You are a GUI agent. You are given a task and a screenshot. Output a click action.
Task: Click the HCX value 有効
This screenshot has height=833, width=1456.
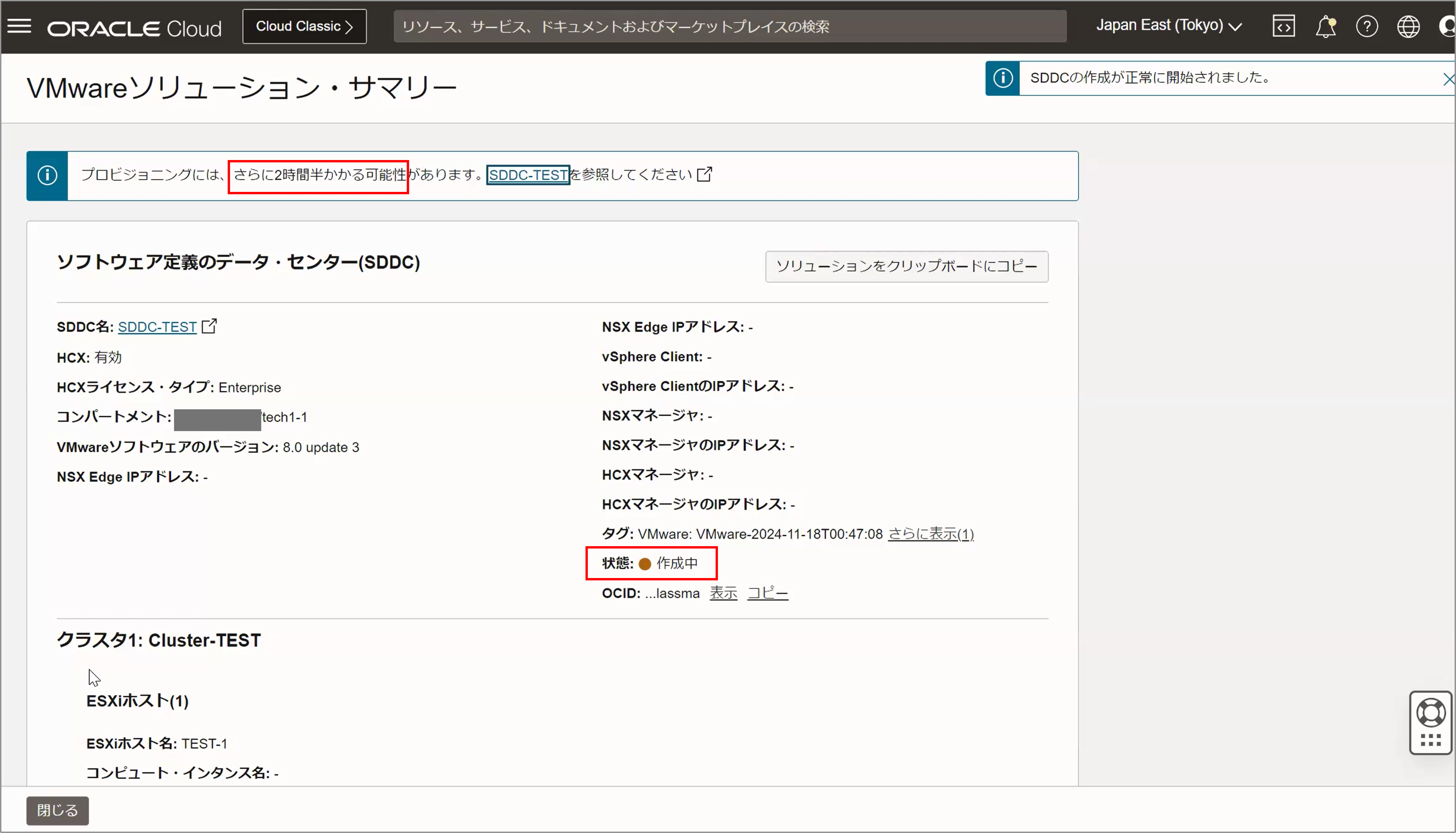tap(108, 358)
